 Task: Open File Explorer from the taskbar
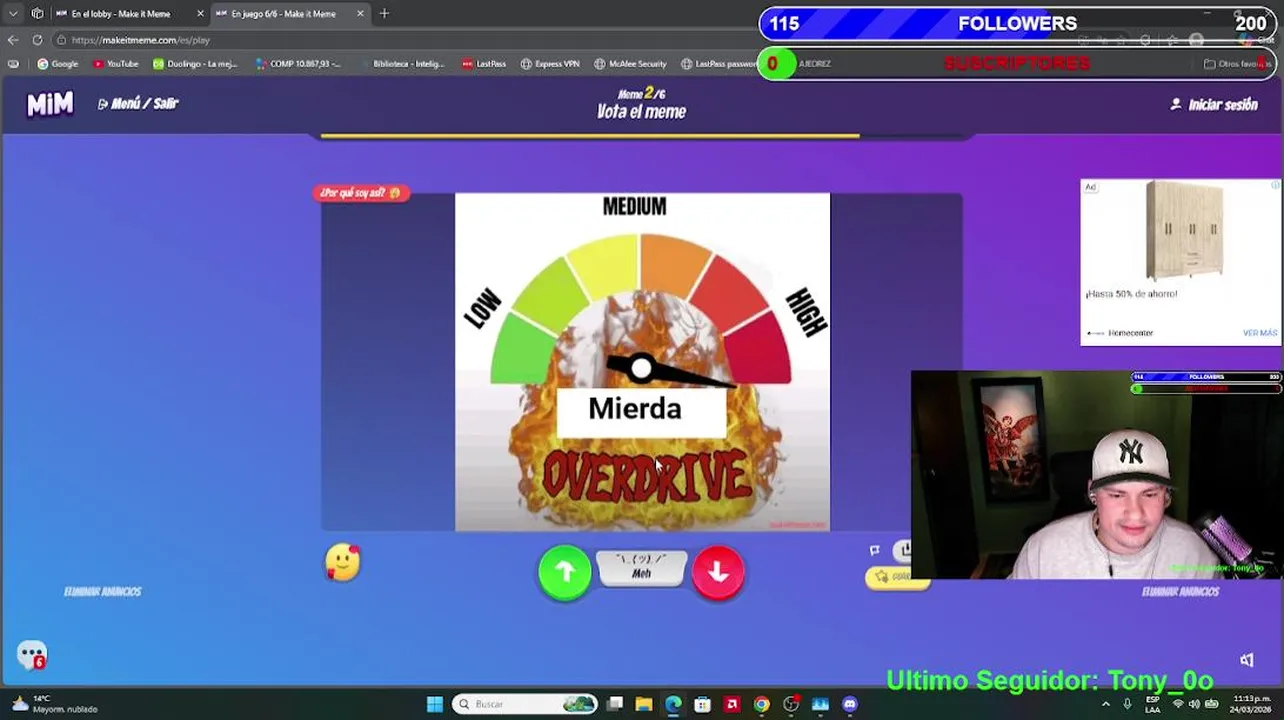[x=644, y=704]
